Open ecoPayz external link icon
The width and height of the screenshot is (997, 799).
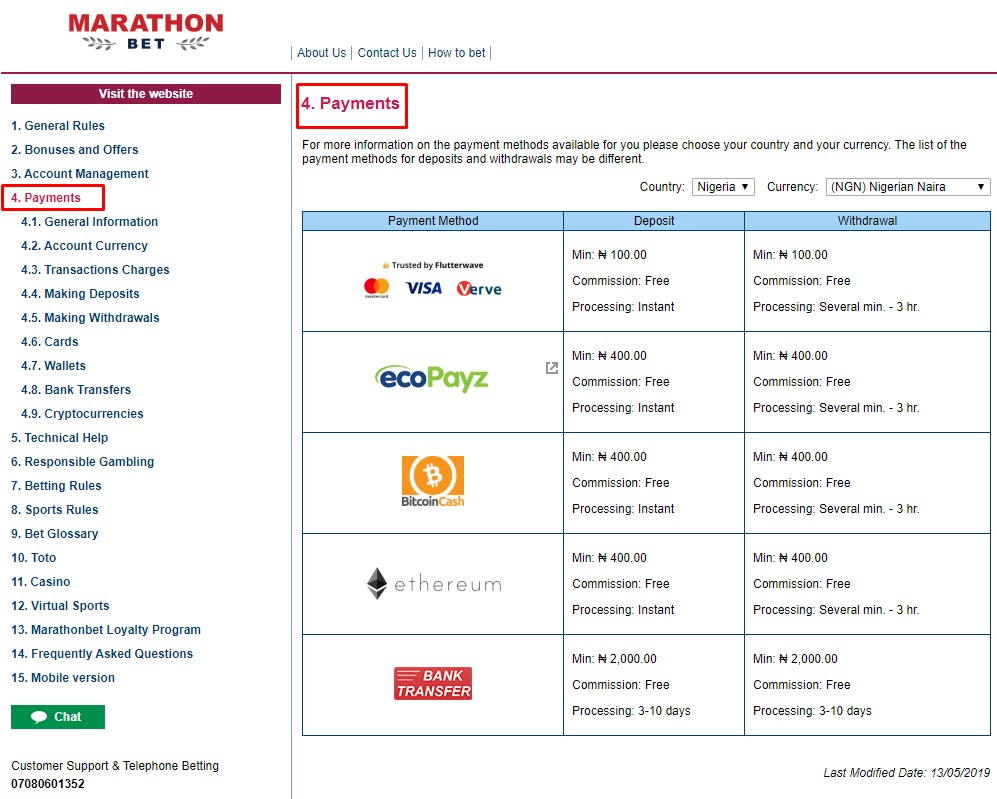(x=551, y=368)
